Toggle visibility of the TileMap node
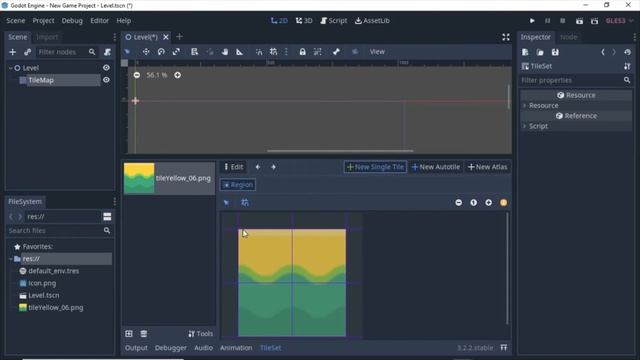The height and width of the screenshot is (360, 640). (106, 80)
